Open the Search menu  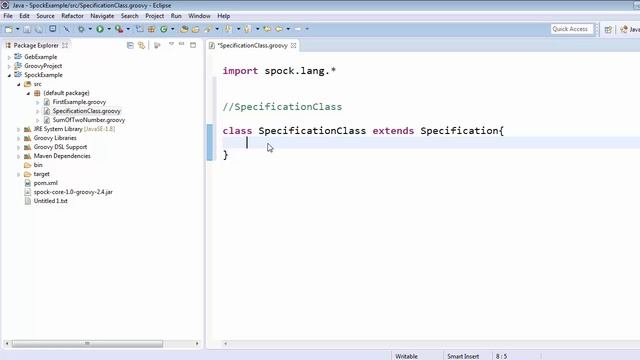click(129, 16)
